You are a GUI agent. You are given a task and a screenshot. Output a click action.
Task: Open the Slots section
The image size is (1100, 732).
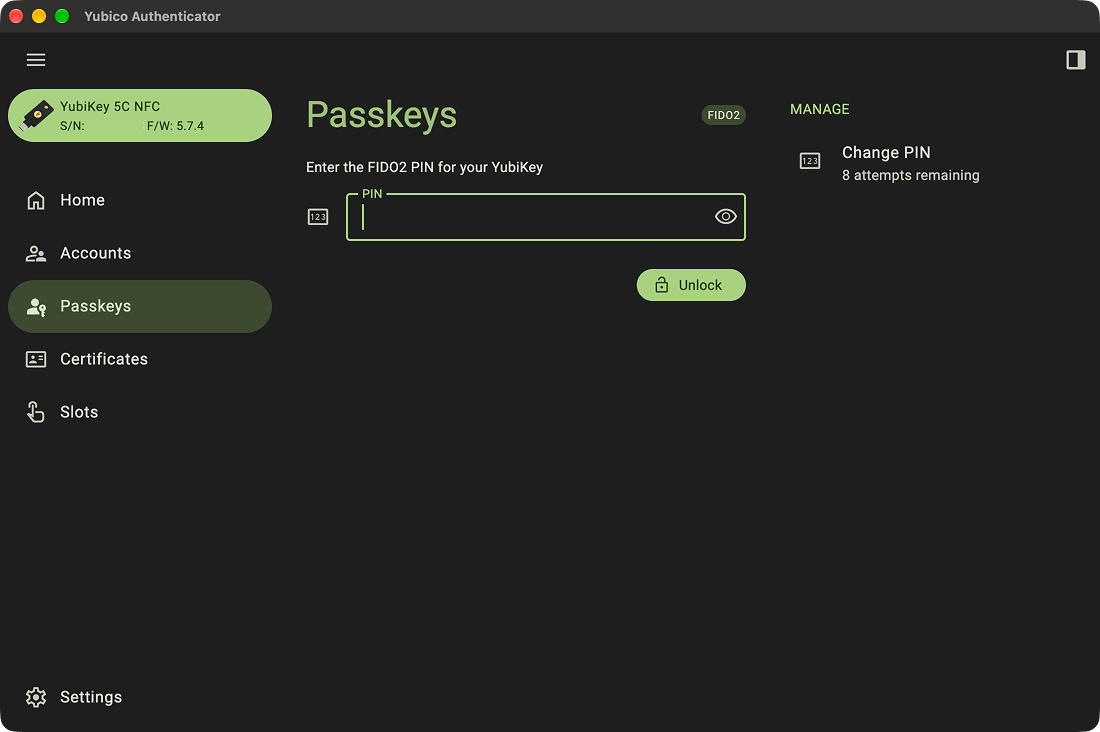[x=140, y=412]
